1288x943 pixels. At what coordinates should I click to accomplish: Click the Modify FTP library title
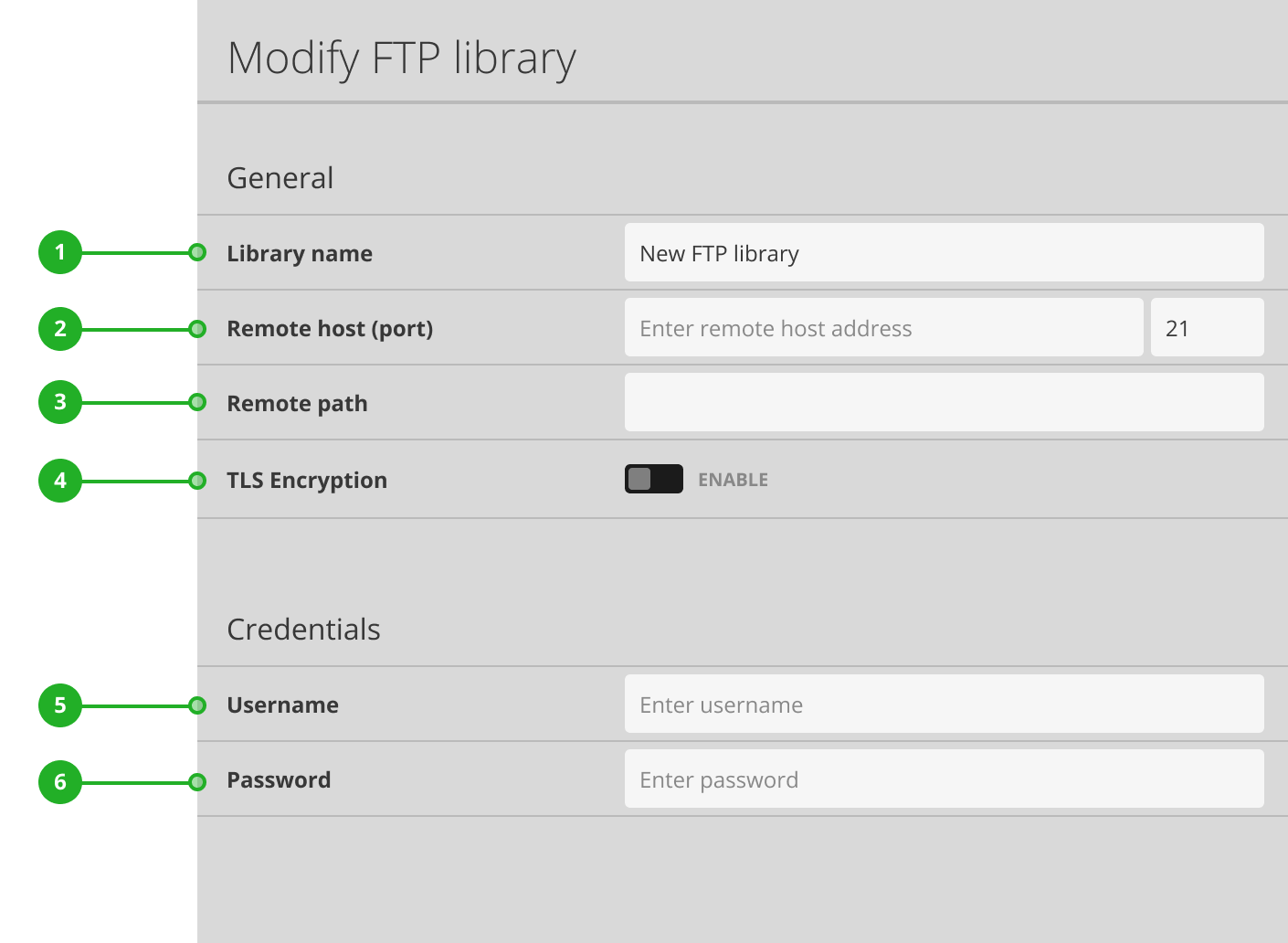pos(402,58)
